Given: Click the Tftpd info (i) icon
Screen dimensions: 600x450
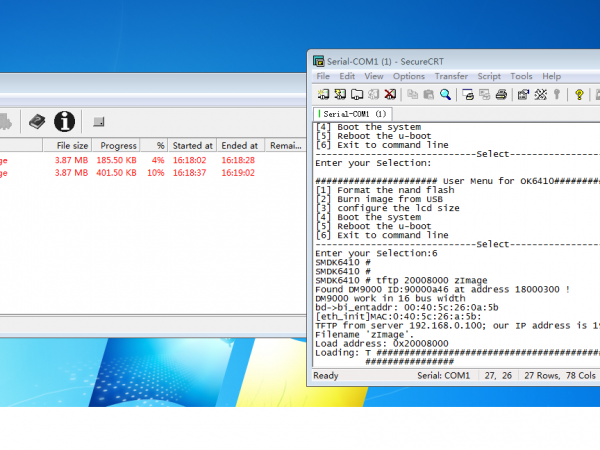Looking at the screenshot, I should (x=65, y=121).
